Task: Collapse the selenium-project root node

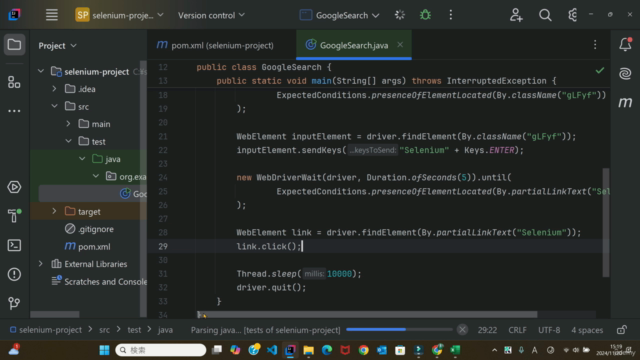Action: pyautogui.click(x=41, y=71)
